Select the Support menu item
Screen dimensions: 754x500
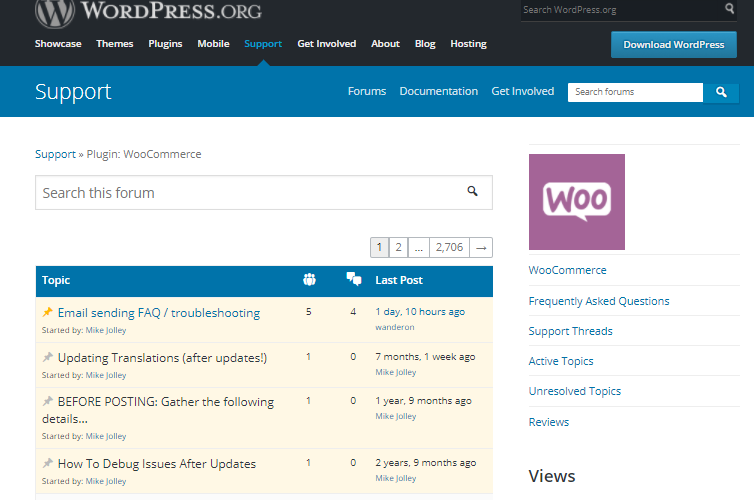(263, 44)
